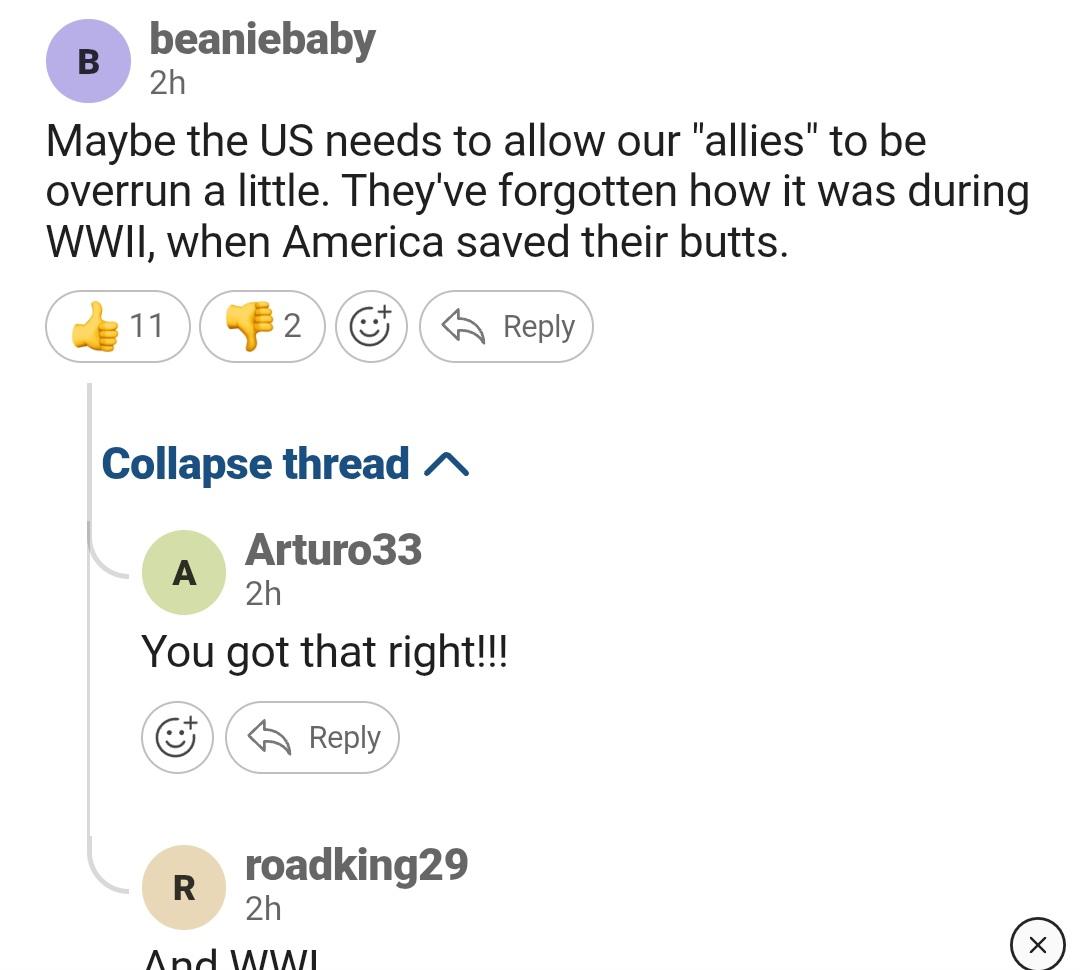Dislike beaniebaby's comment with thumbs down
This screenshot has width=1080, height=970.
pos(262,326)
